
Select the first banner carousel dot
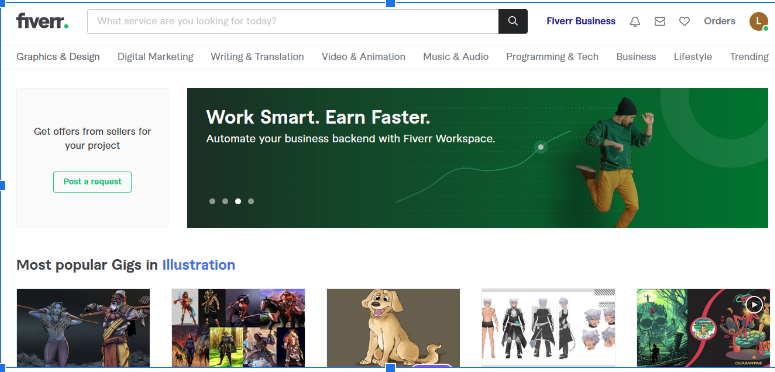[x=212, y=201]
